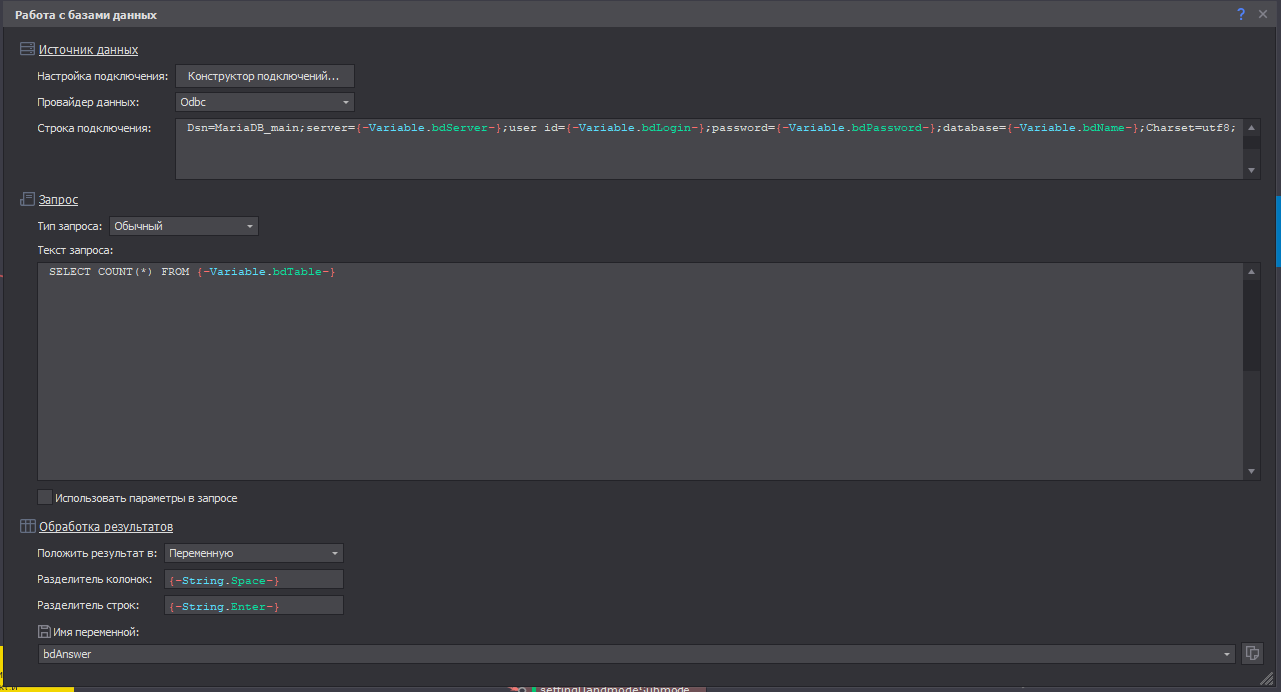Click the Обработка результатов header link
The width and height of the screenshot is (1281, 692).
[x=105, y=526]
